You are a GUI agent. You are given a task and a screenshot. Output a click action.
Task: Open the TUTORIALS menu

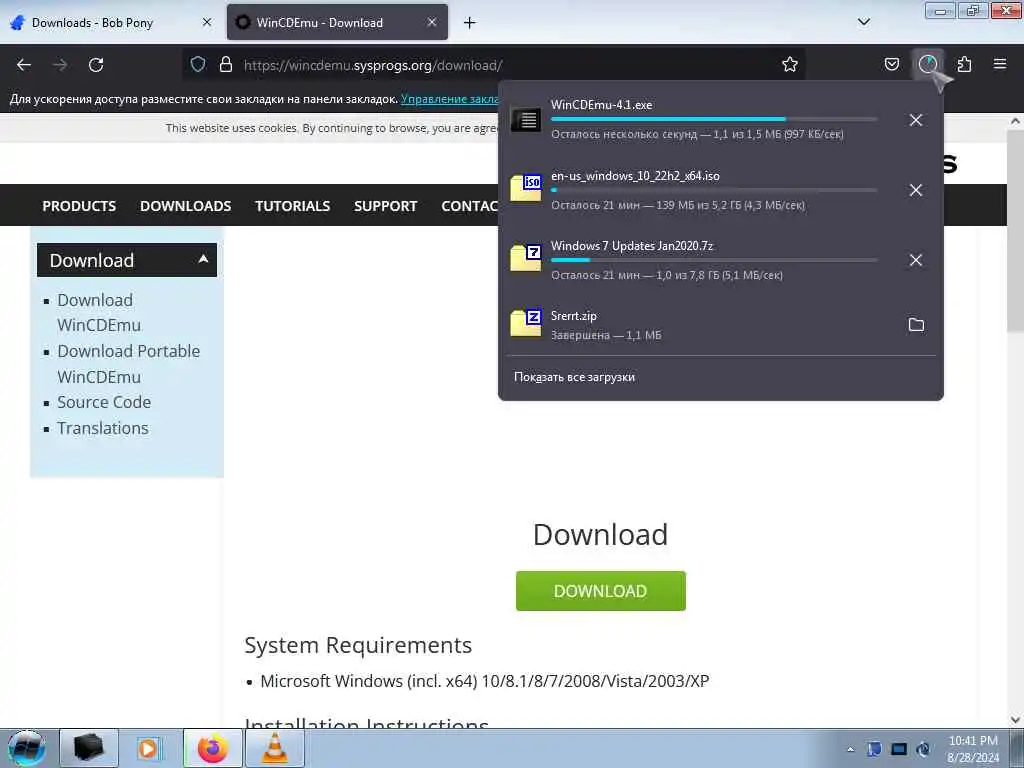(x=293, y=206)
